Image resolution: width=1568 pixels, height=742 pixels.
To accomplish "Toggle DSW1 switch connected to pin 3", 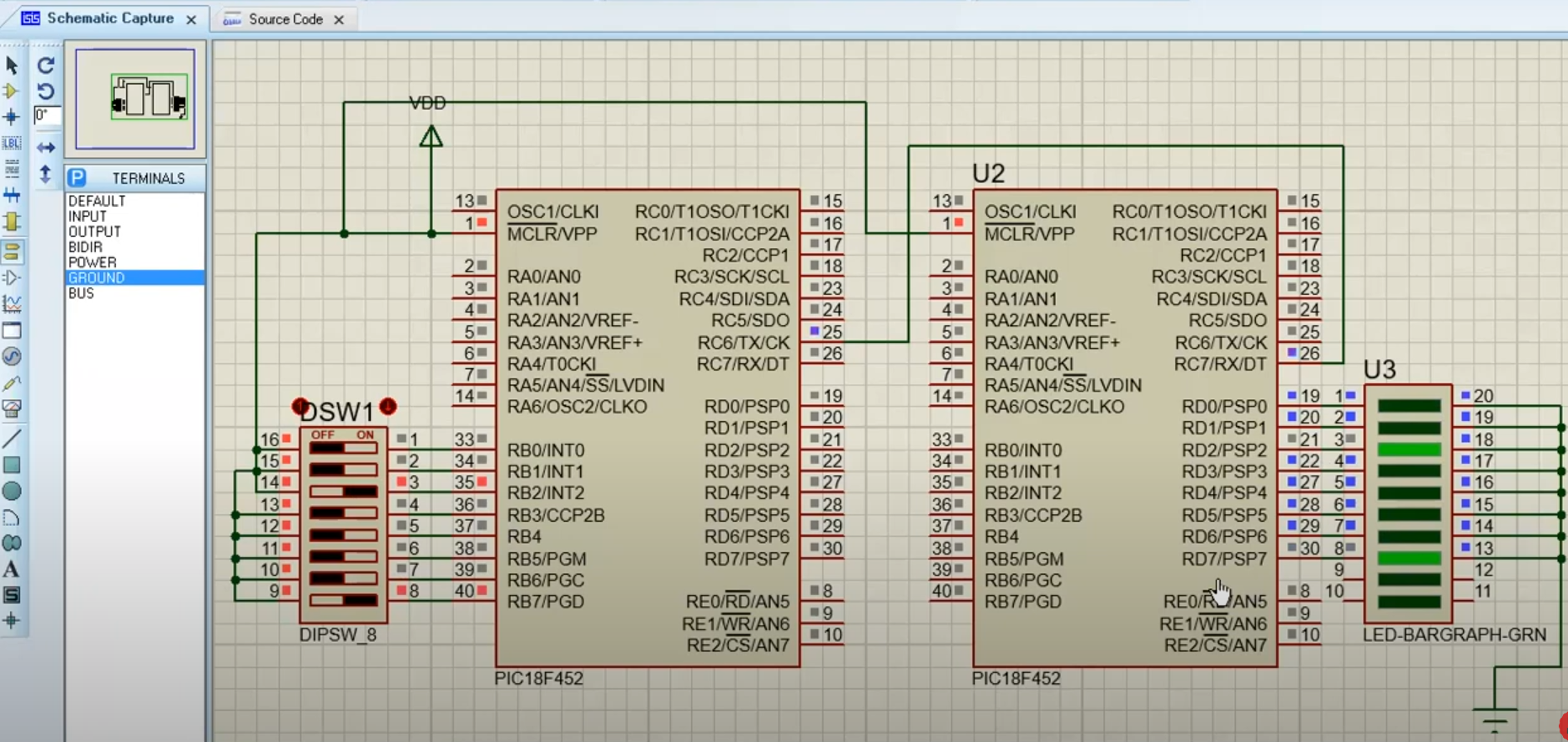I will 343,492.
